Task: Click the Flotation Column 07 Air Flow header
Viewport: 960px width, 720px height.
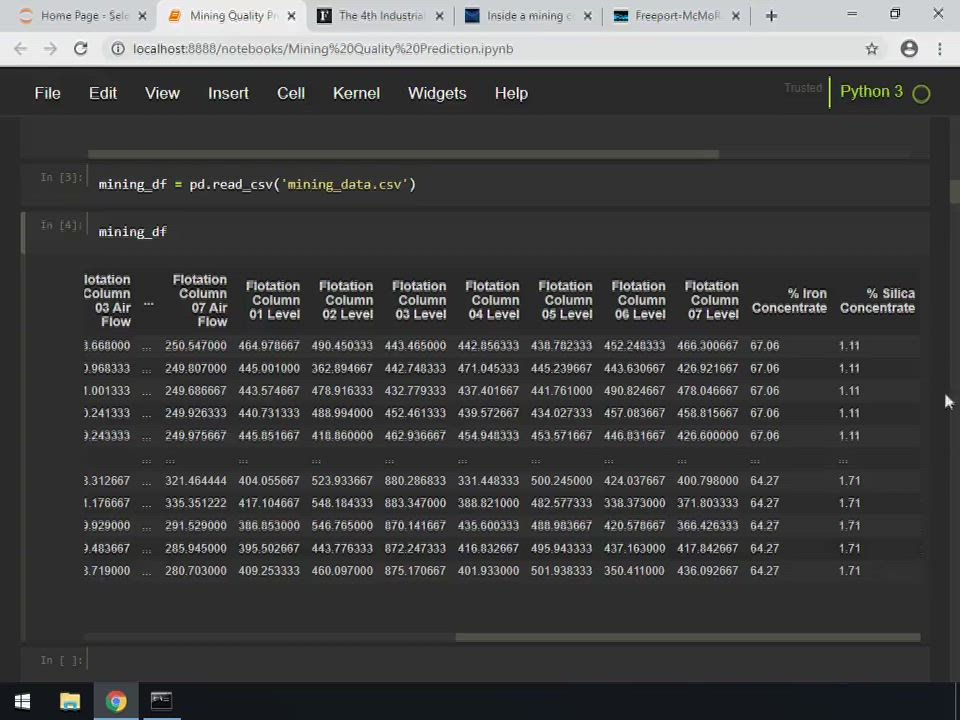Action: (x=200, y=300)
